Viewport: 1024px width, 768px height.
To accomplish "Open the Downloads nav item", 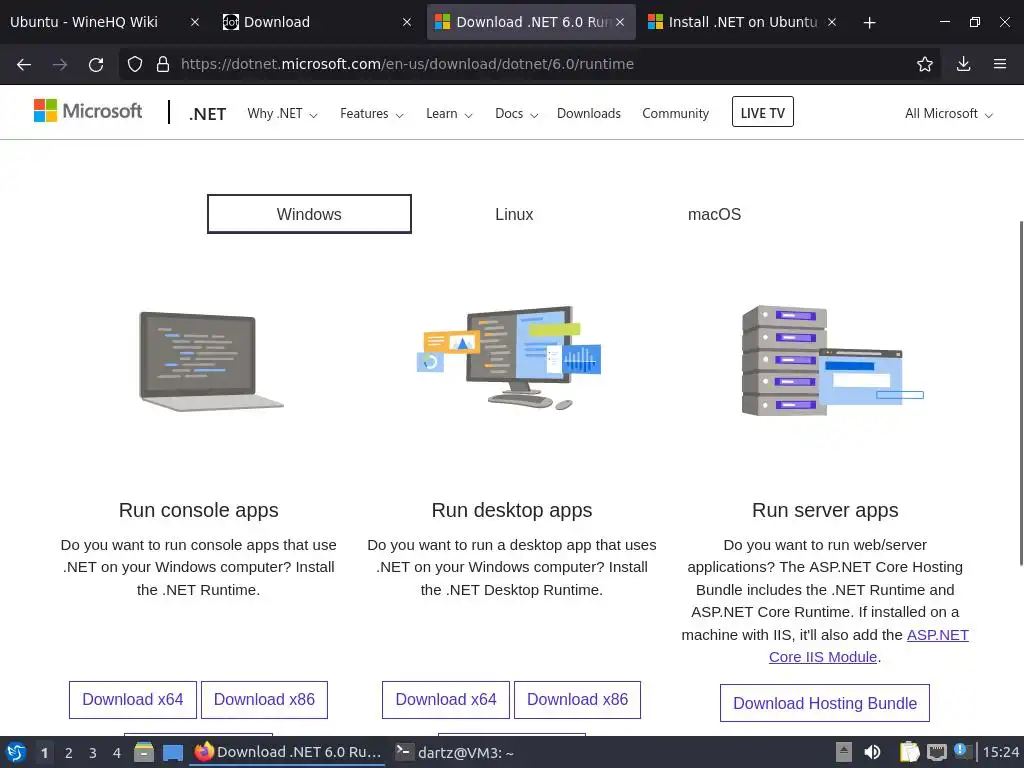I will [x=588, y=114].
